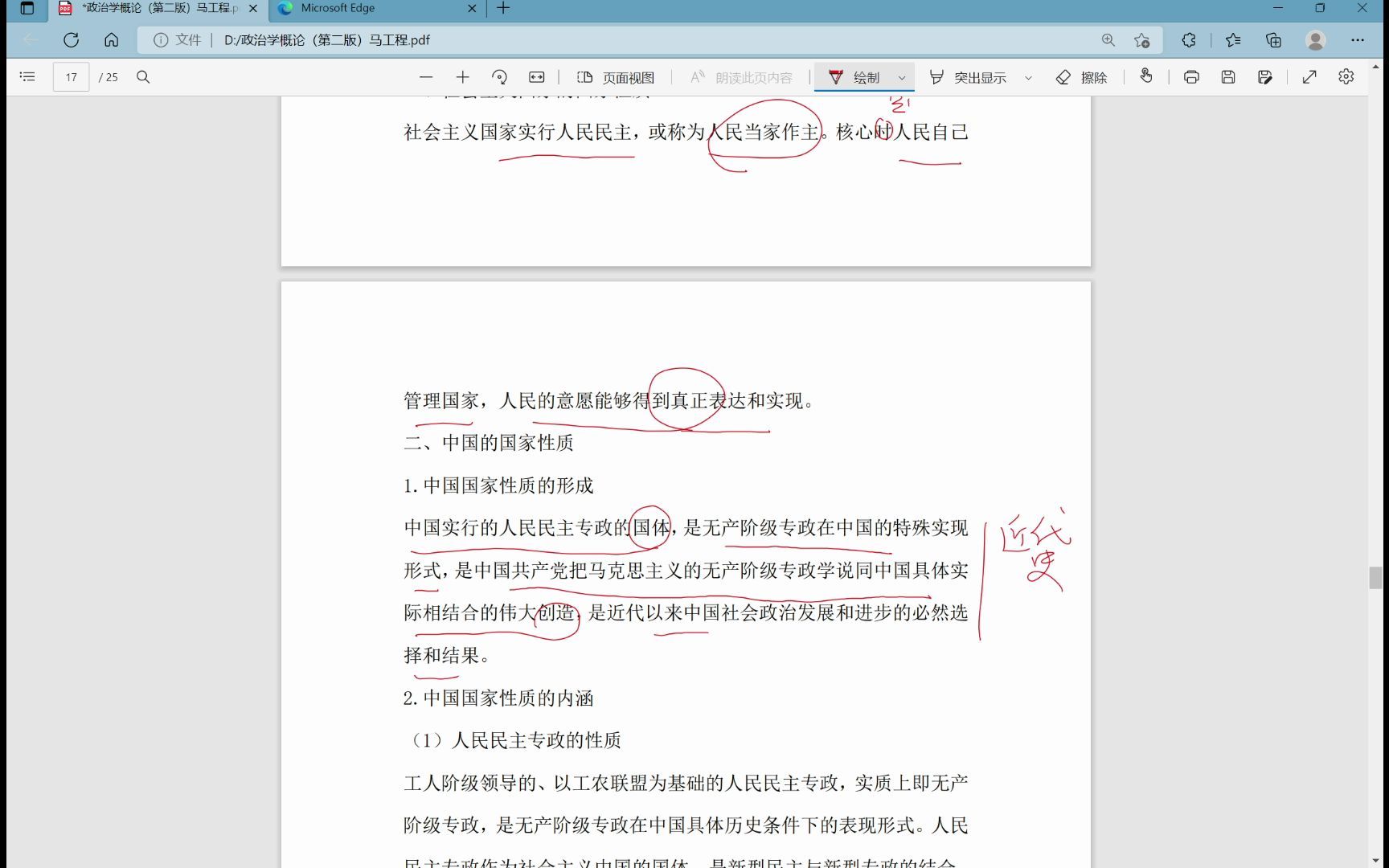Print the PDF document

[x=1191, y=77]
